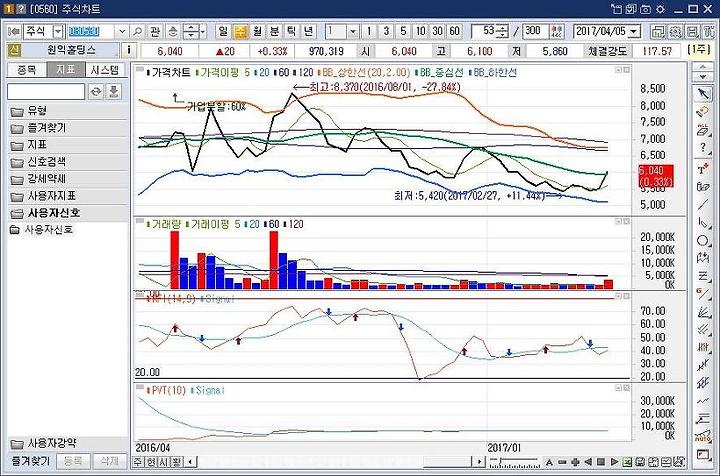This screenshot has height=476, width=720.
Task: Switch to the 시스템 tab
Action: coord(104,70)
